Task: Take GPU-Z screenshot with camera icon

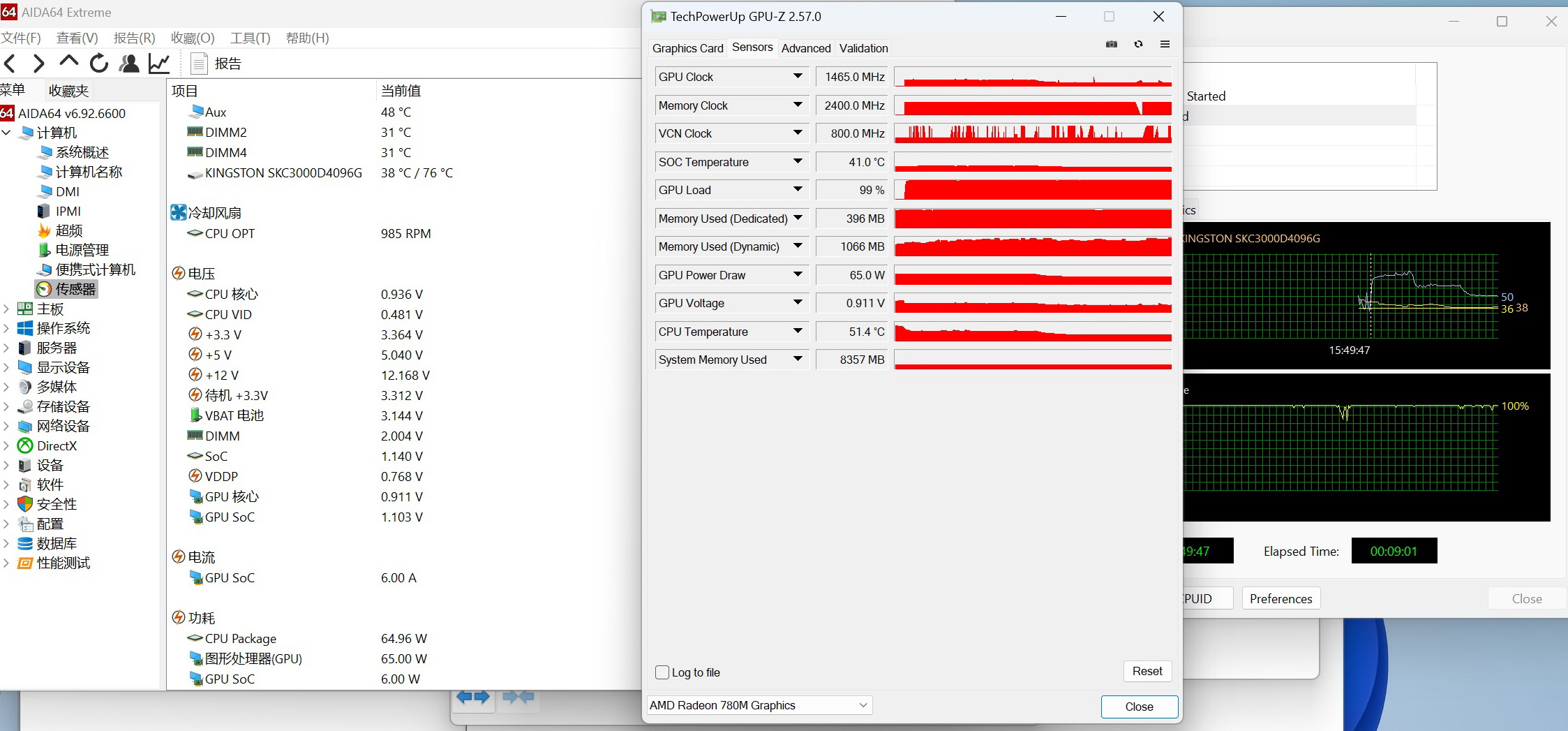Action: (x=1112, y=44)
